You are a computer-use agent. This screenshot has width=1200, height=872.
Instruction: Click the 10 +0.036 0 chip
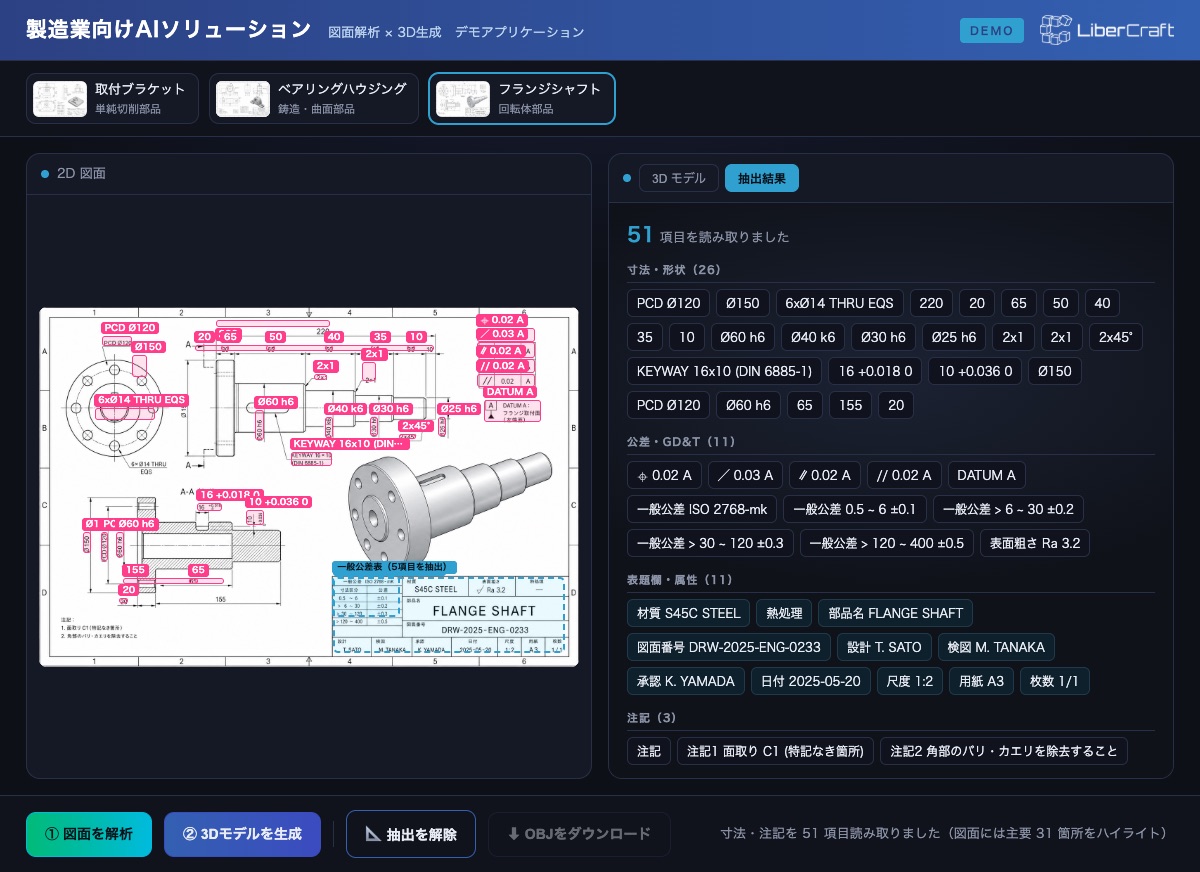(975, 372)
